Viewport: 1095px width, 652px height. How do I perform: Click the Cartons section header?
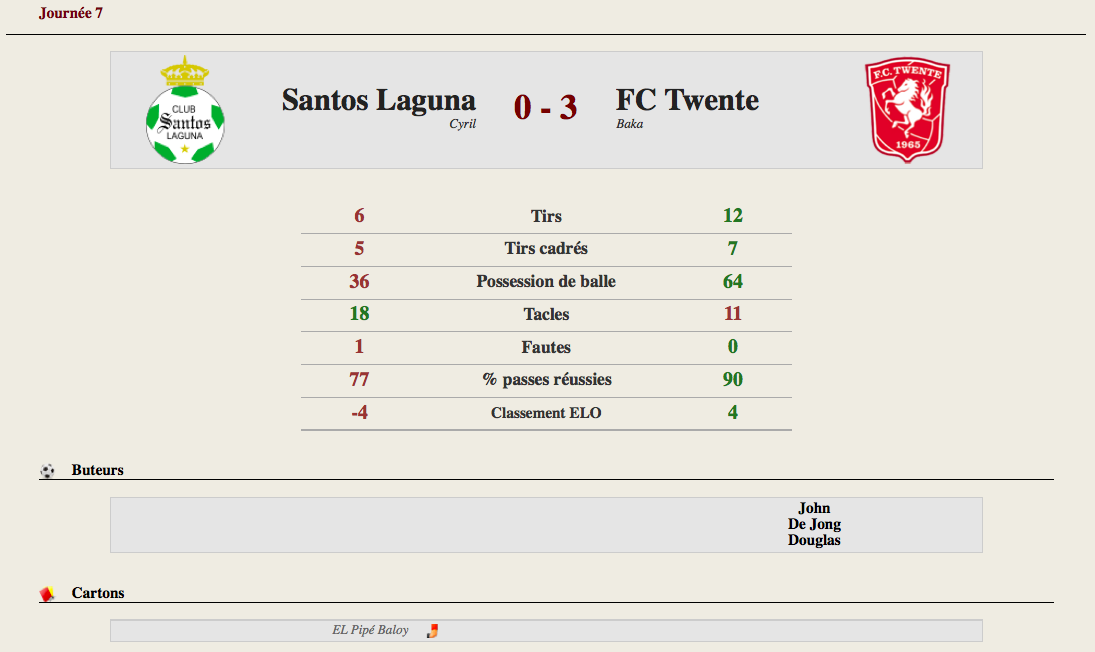98,593
